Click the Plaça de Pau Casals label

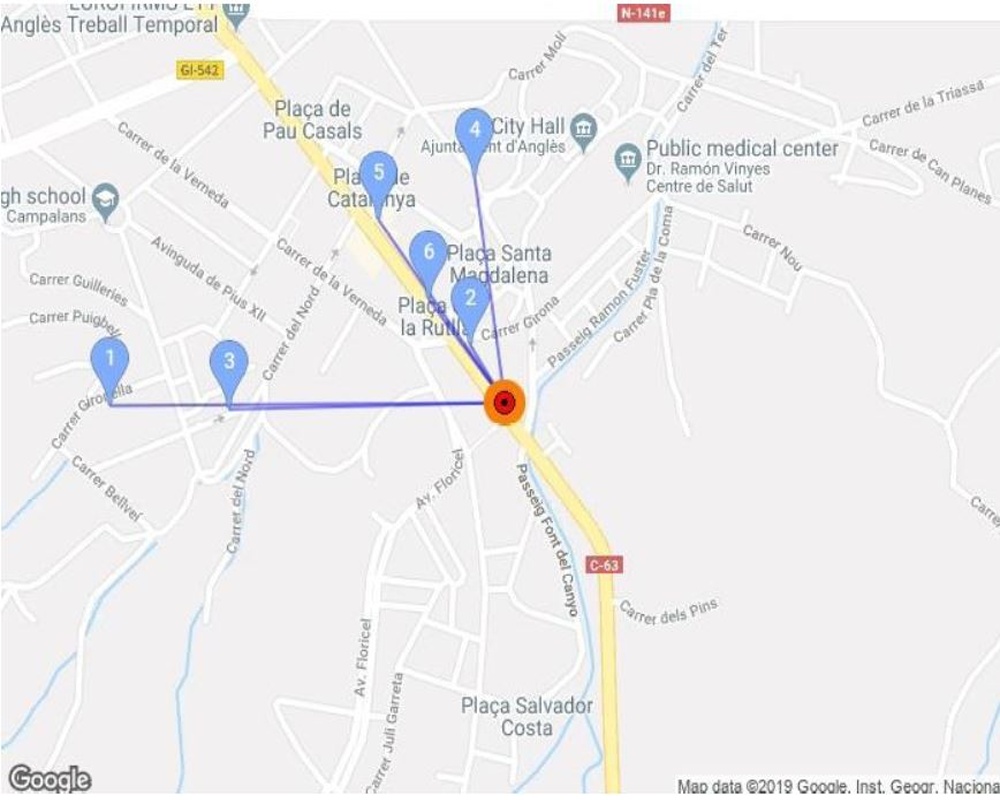(x=312, y=120)
